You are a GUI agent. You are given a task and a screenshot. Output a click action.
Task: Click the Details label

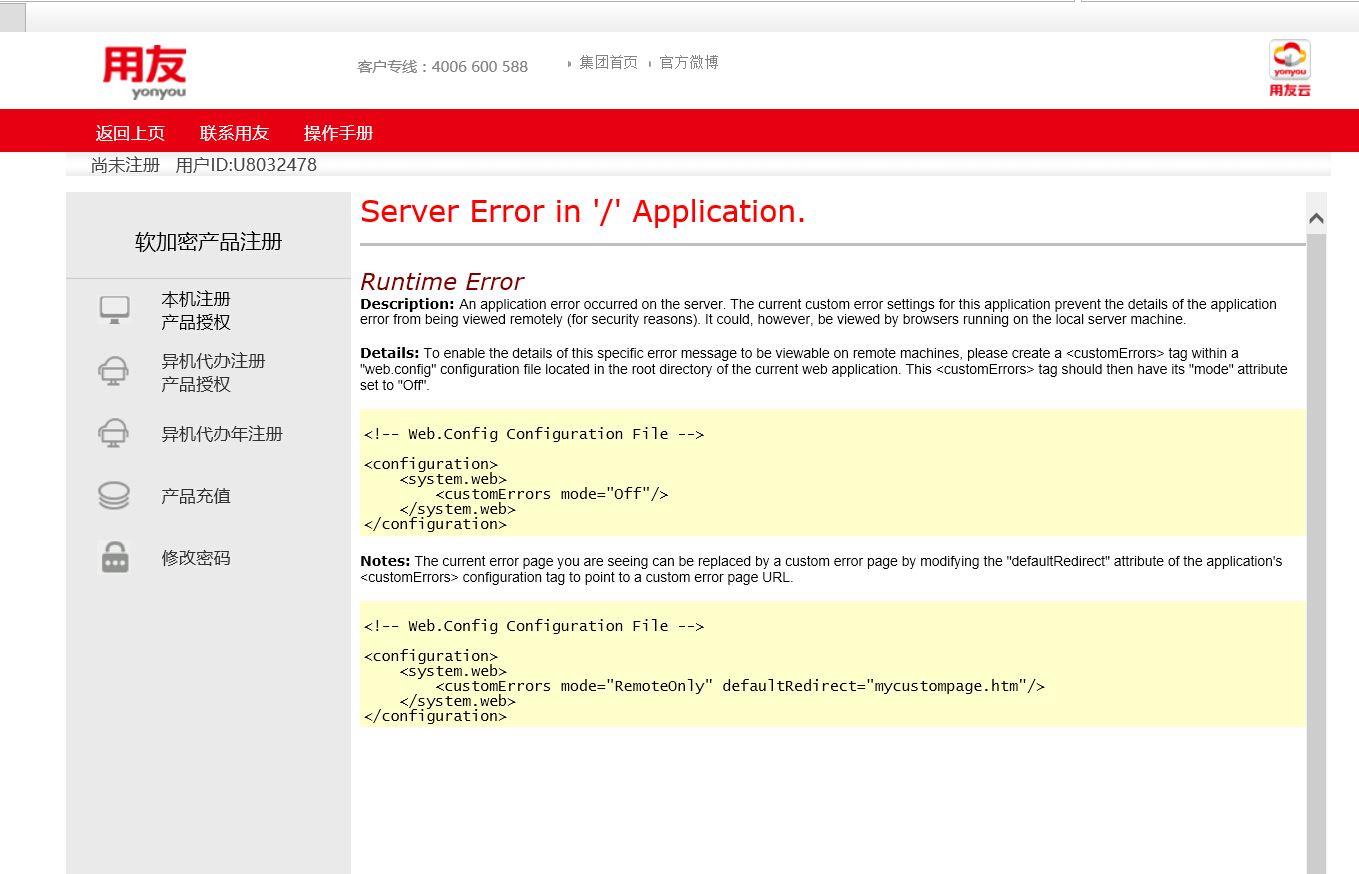390,353
